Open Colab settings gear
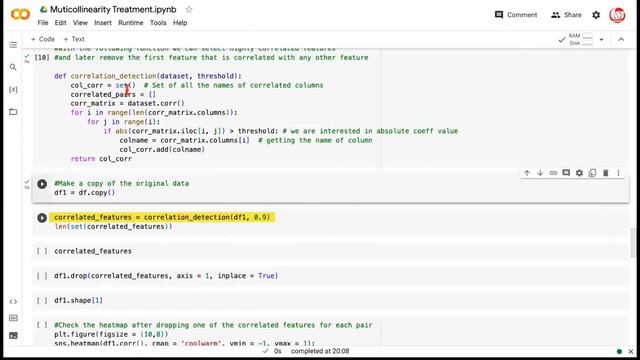 596,15
